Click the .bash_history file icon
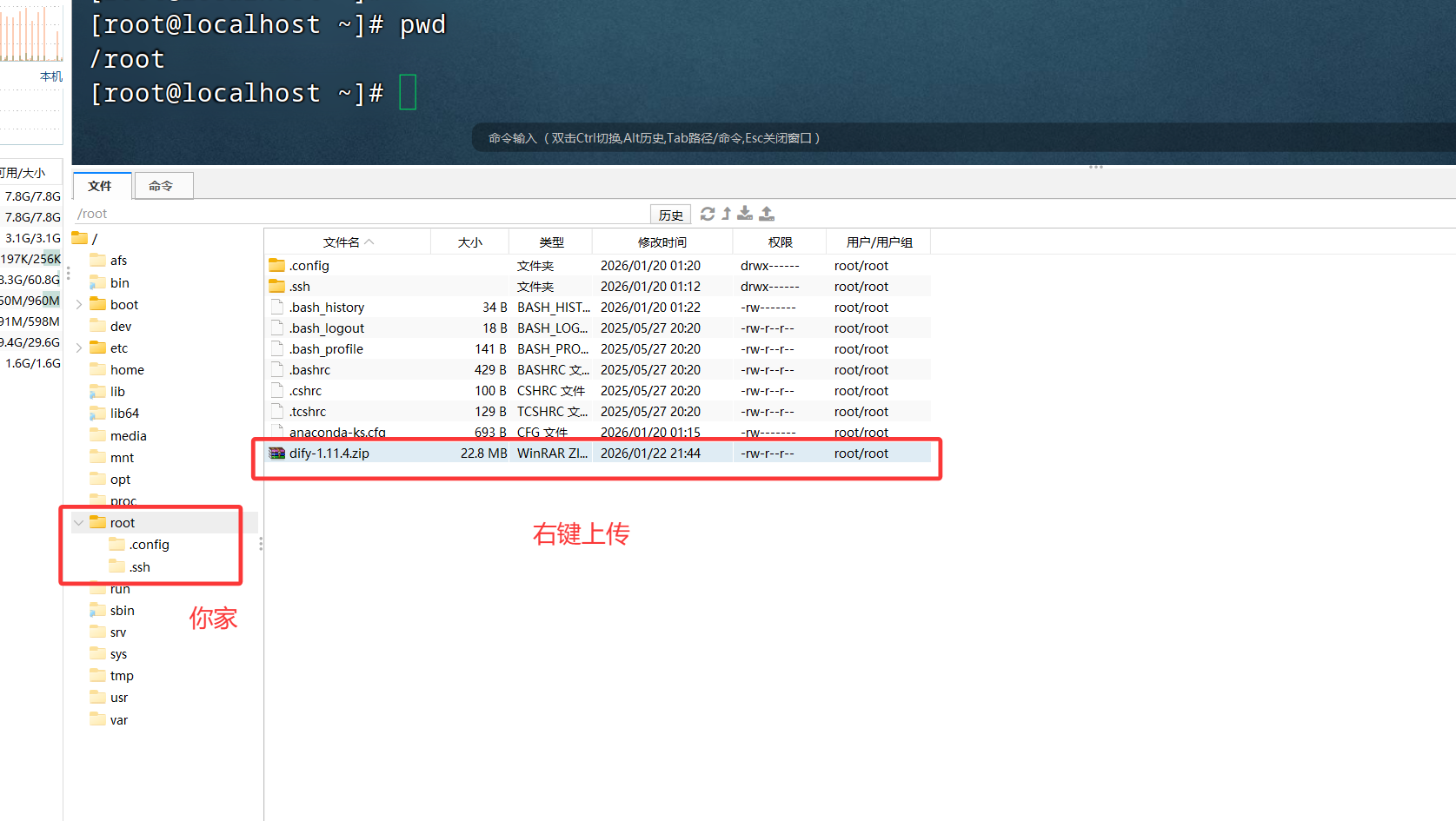The width and height of the screenshot is (1456, 821). [x=277, y=307]
